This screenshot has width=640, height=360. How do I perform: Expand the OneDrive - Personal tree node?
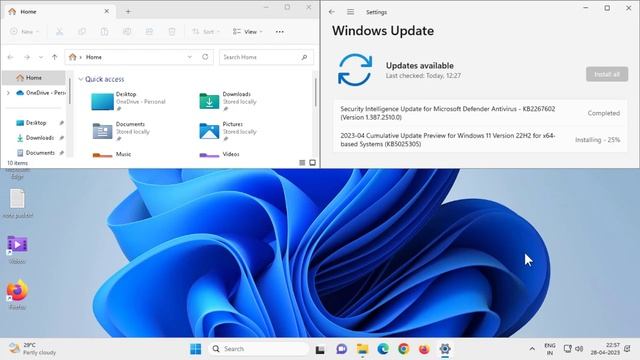click(8, 93)
